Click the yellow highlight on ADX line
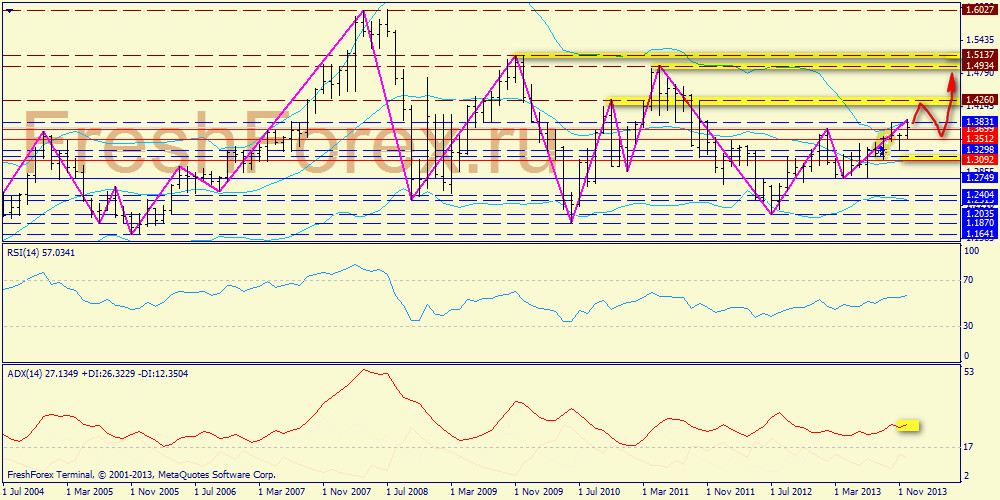Image resolution: width=1000 pixels, height=500 pixels. coord(908,425)
